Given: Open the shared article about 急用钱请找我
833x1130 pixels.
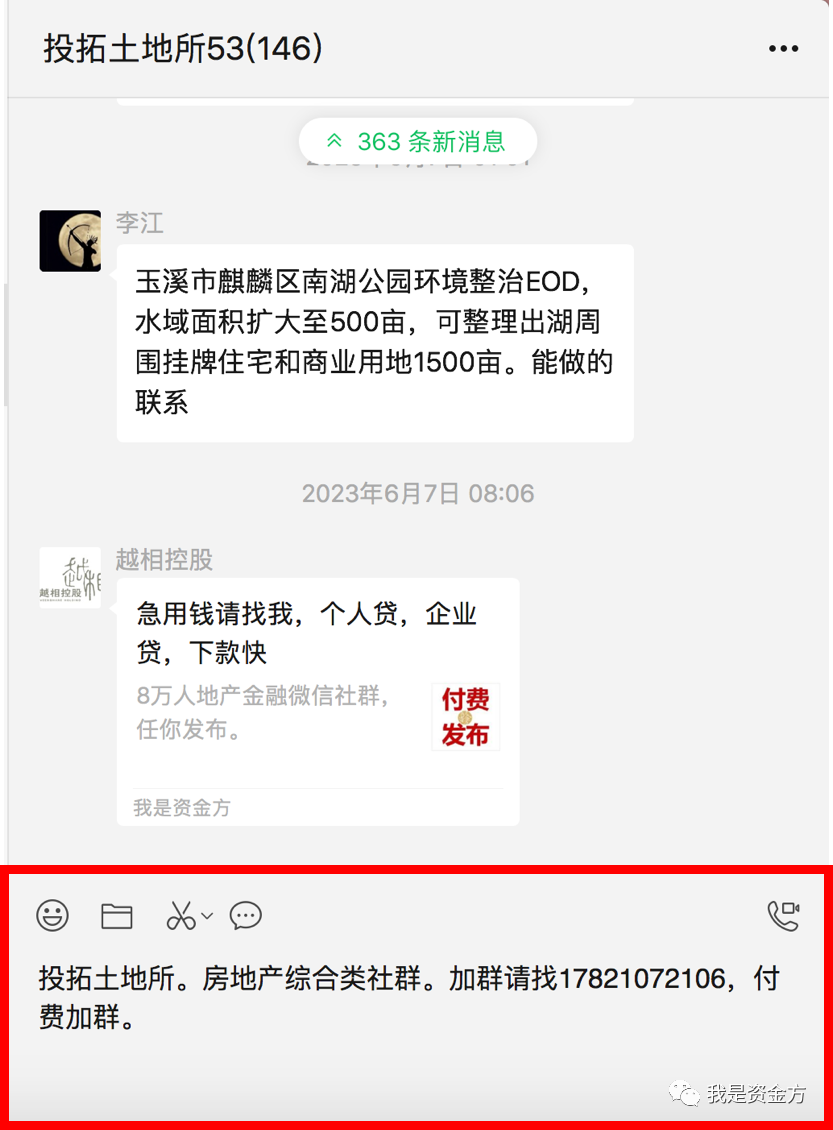Looking at the screenshot, I should (x=318, y=702).
